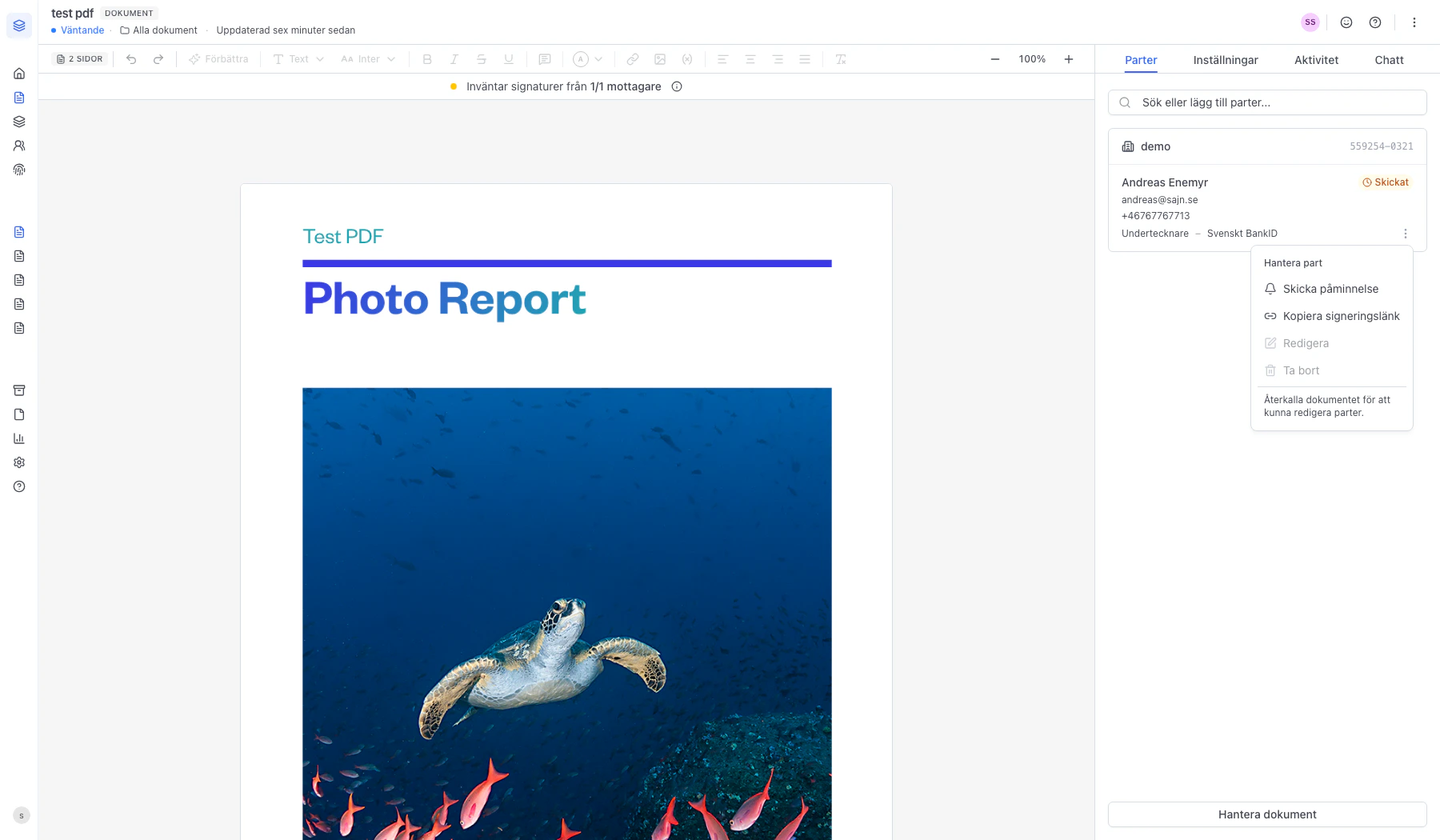Redo the last undone edit
The height and width of the screenshot is (840, 1440).
click(x=158, y=59)
